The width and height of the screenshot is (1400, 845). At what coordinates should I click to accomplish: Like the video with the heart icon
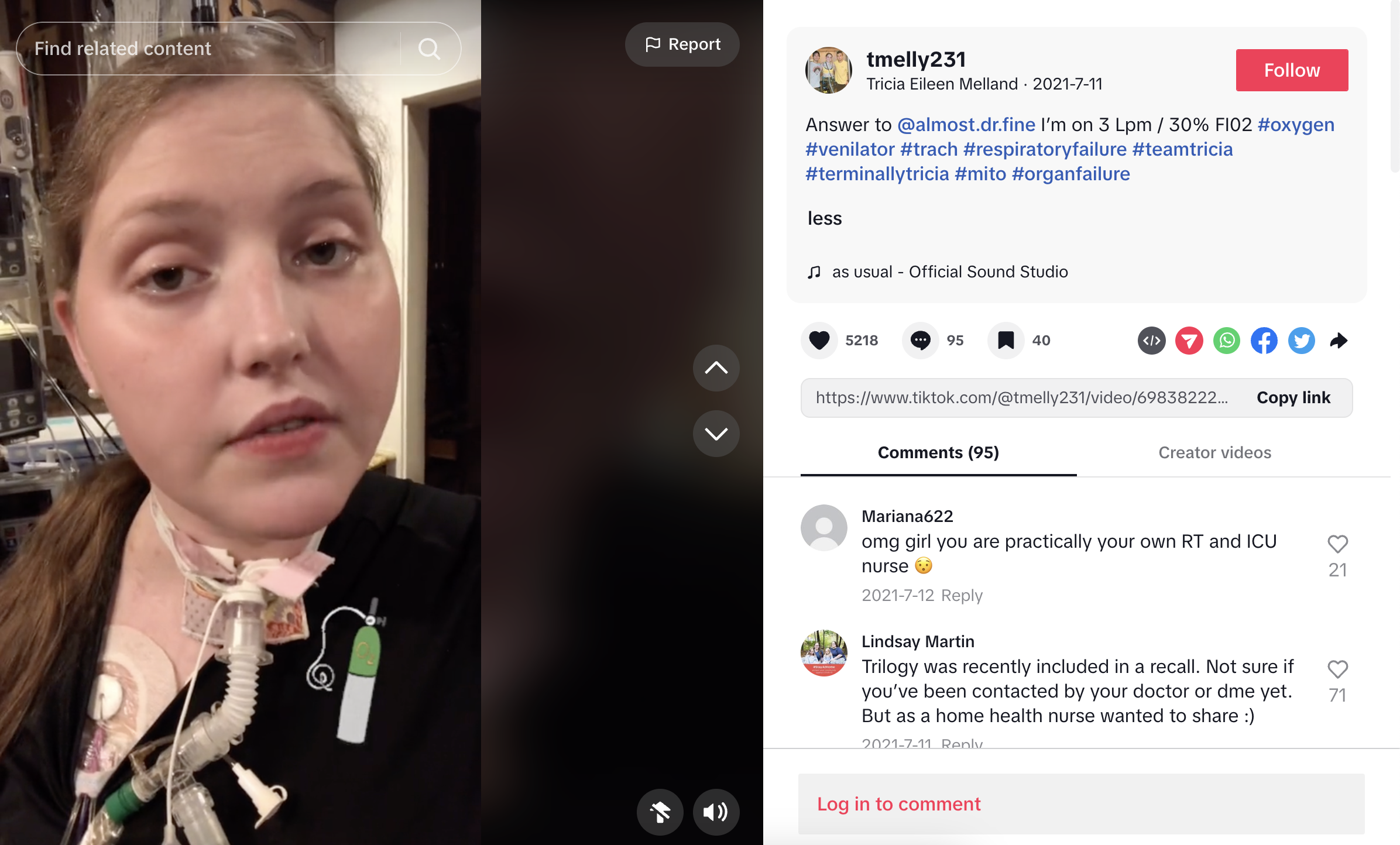tap(819, 341)
